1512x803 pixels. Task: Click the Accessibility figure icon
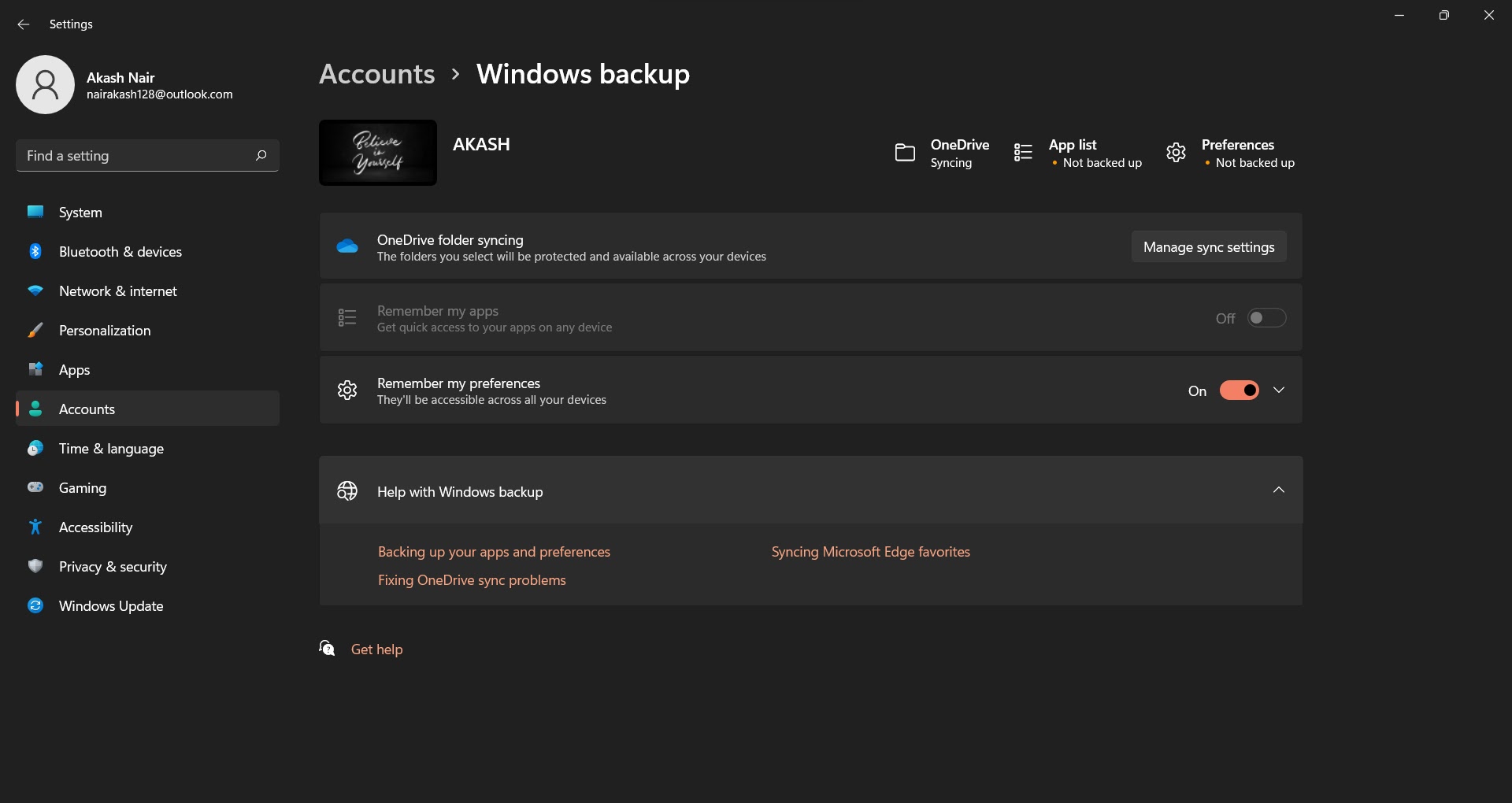(35, 527)
